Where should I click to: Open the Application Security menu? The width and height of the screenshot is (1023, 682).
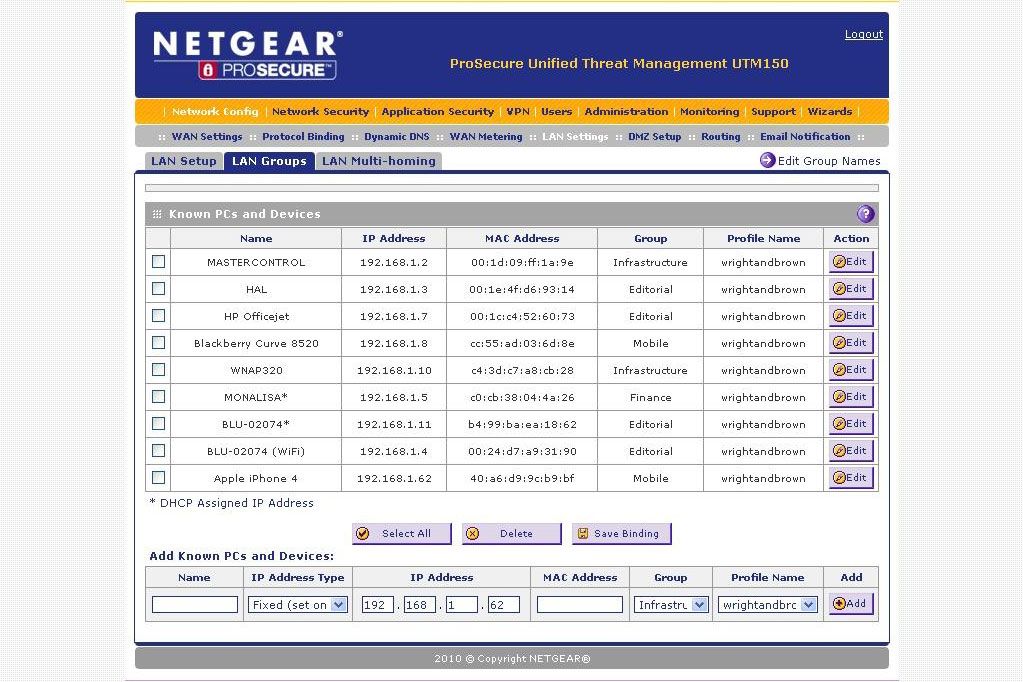438,112
